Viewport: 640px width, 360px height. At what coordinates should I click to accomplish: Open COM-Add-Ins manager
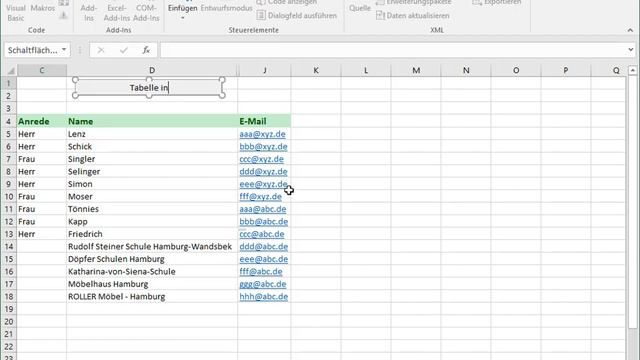[146, 12]
